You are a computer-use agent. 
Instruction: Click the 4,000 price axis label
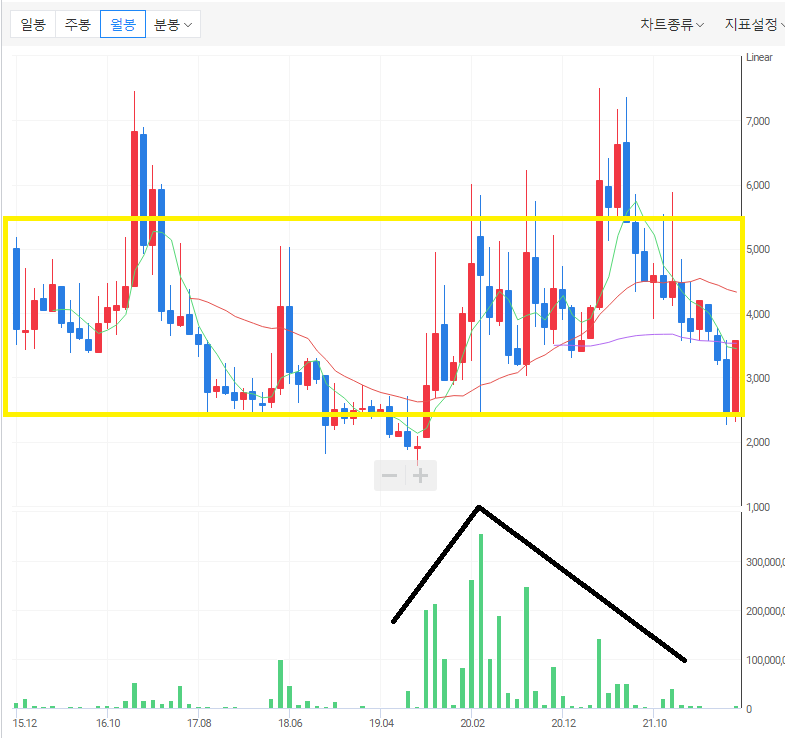758,314
